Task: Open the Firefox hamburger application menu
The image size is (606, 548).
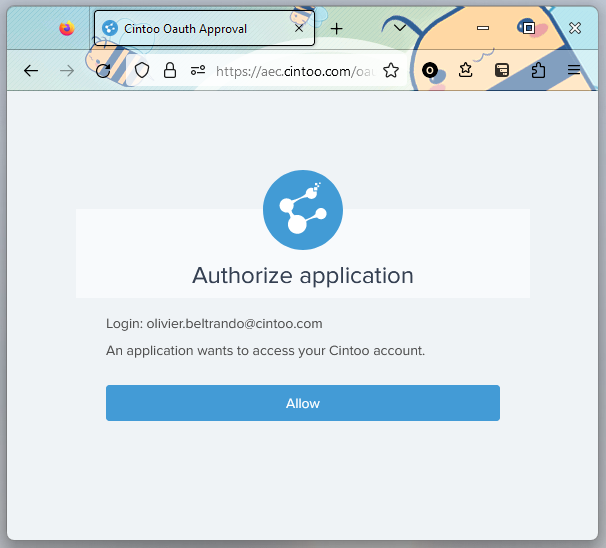Action: coord(574,70)
